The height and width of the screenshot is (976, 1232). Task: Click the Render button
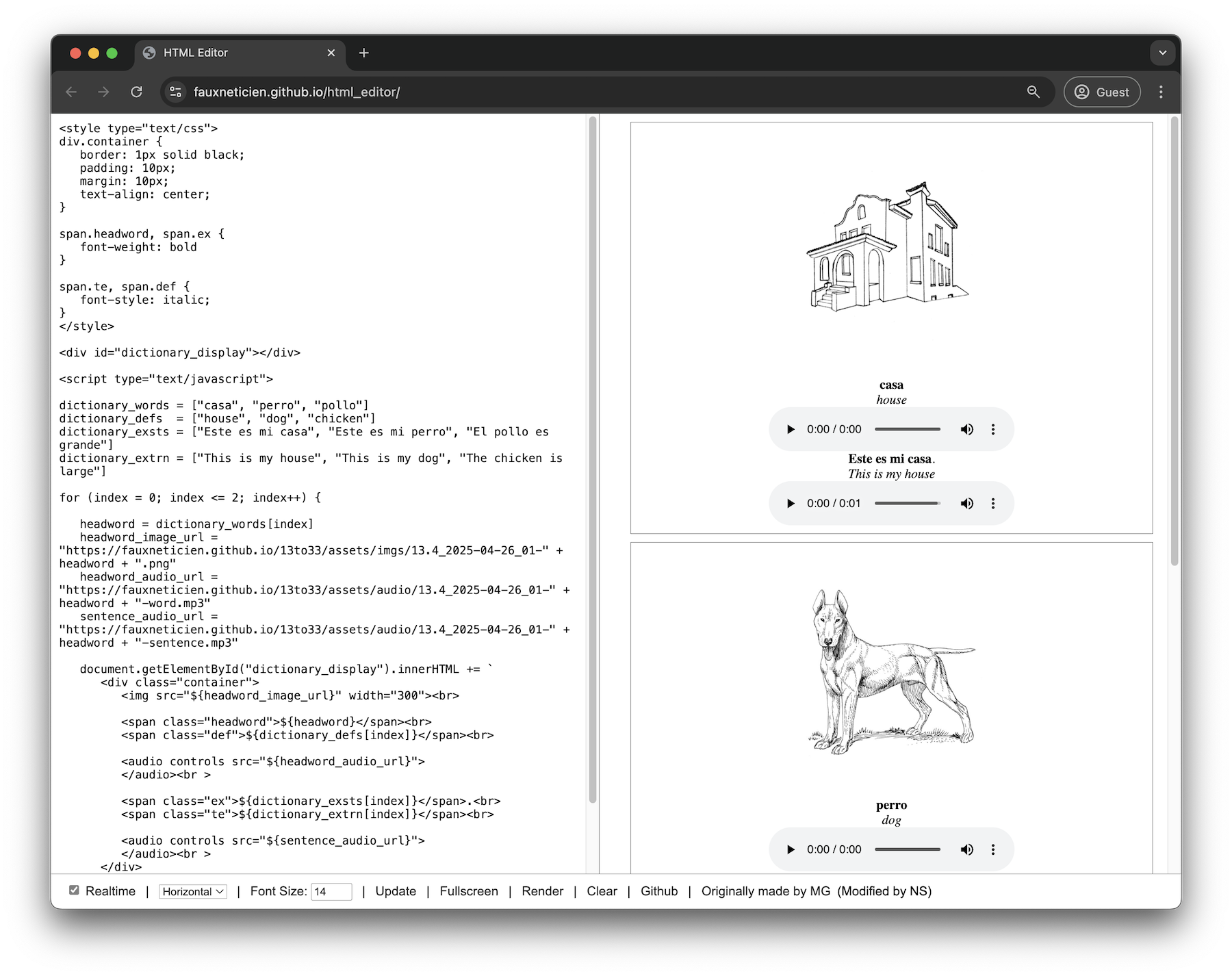point(542,891)
